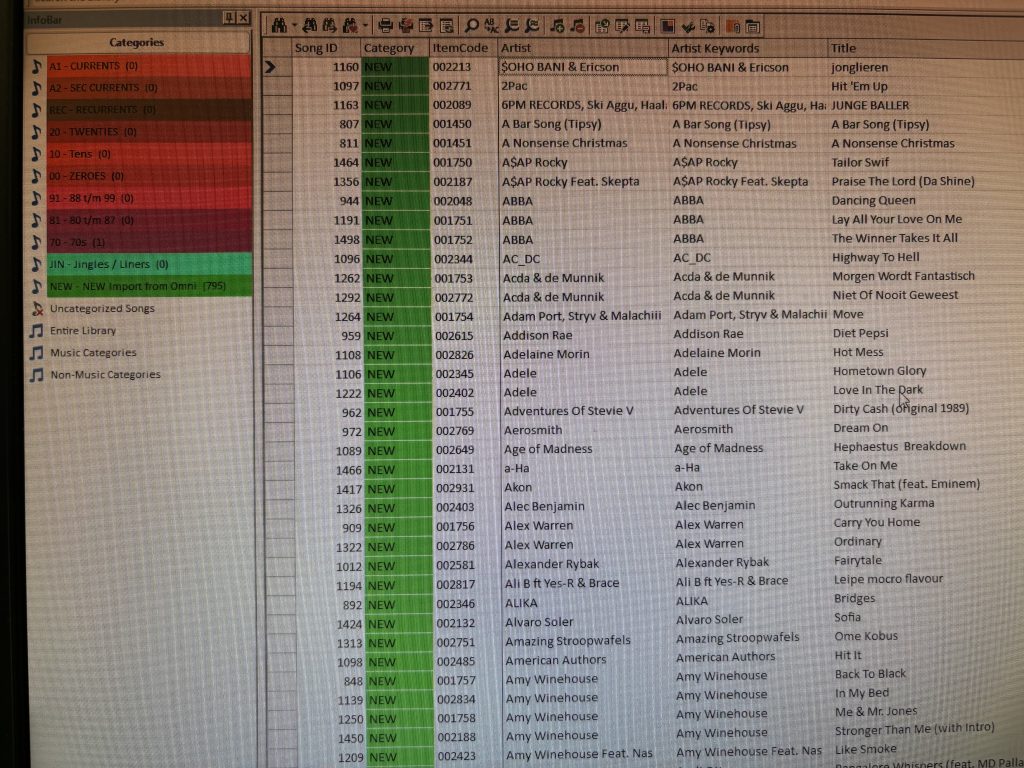This screenshot has height=768, width=1024.
Task: Sort by Title column header
Action: point(925,48)
